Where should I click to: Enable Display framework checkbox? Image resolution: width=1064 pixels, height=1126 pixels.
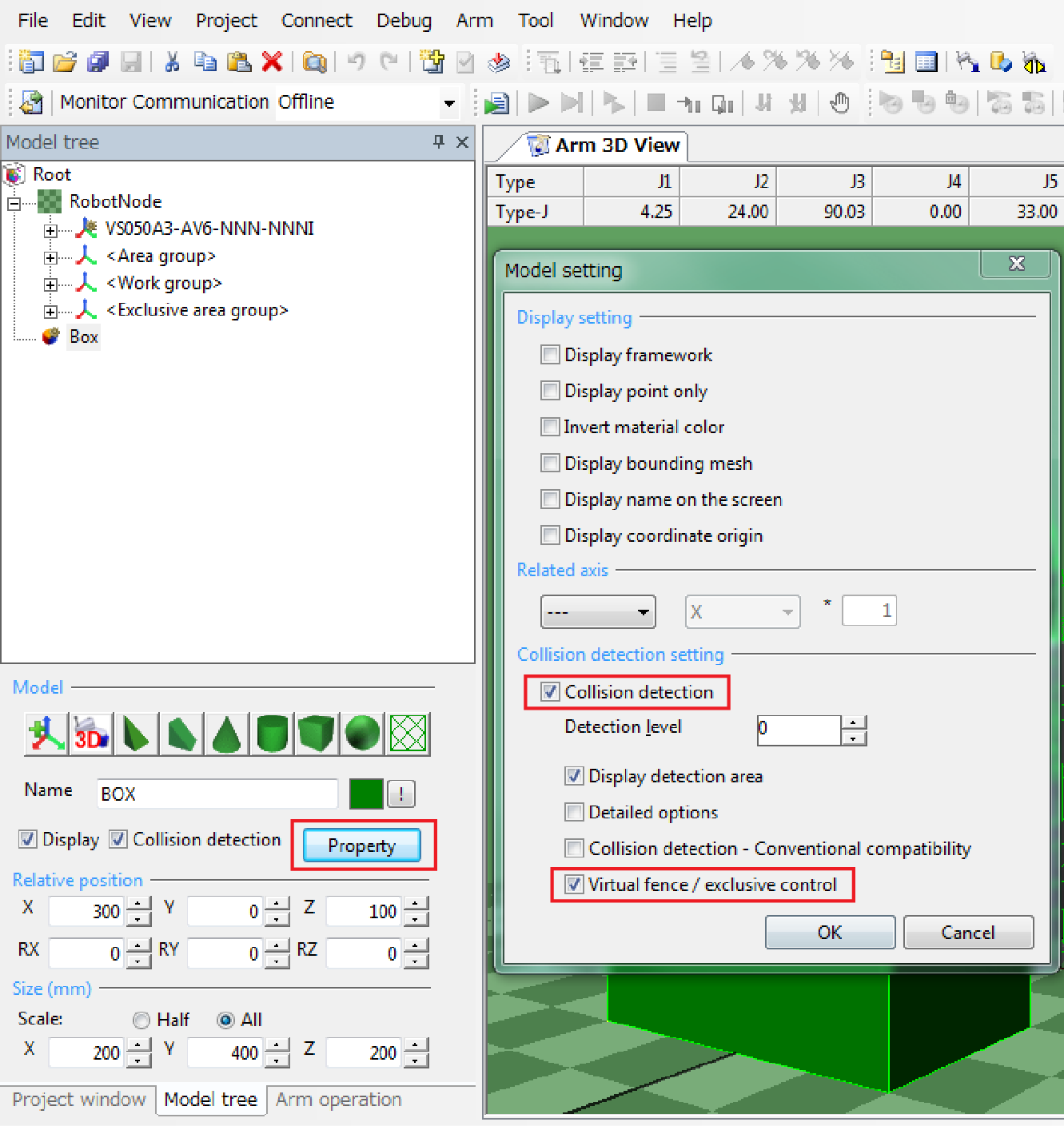pyautogui.click(x=550, y=355)
